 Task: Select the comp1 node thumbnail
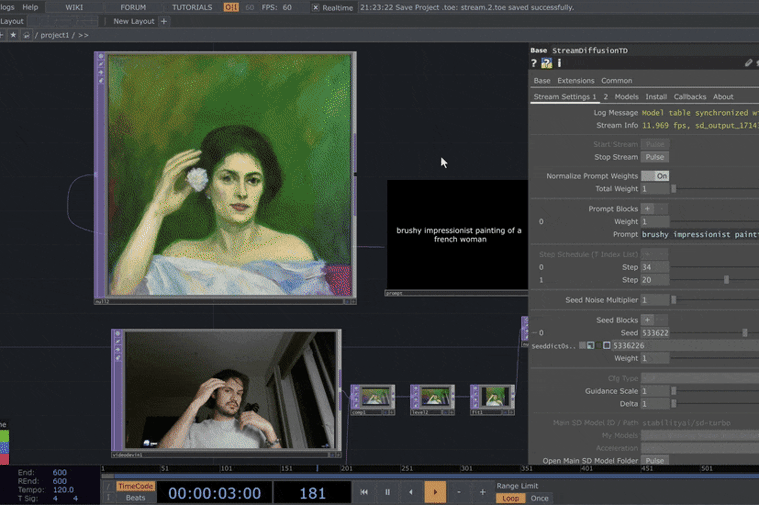pos(373,399)
